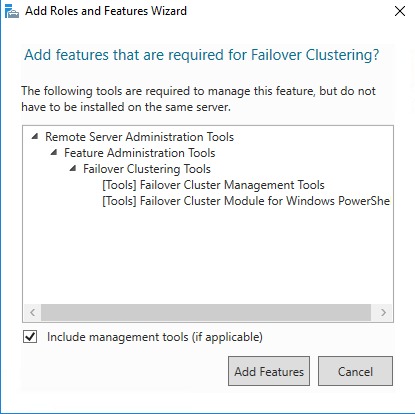Select Failover Cluster Module for Windows PowerShell
This screenshot has width=415, height=414.
click(246, 201)
